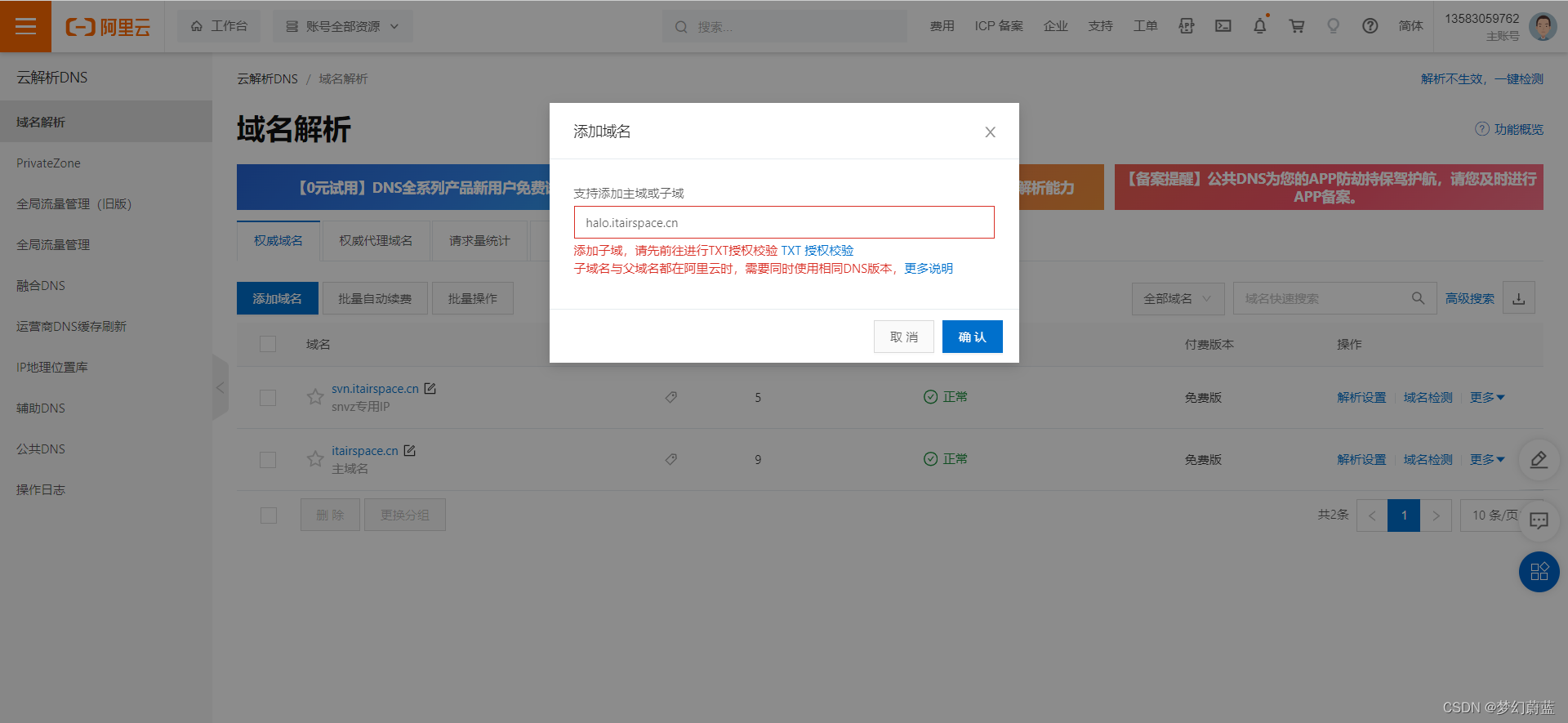Screen dimensions: 1568x723
Task: Open the help question mark icon
Action: click(1370, 26)
